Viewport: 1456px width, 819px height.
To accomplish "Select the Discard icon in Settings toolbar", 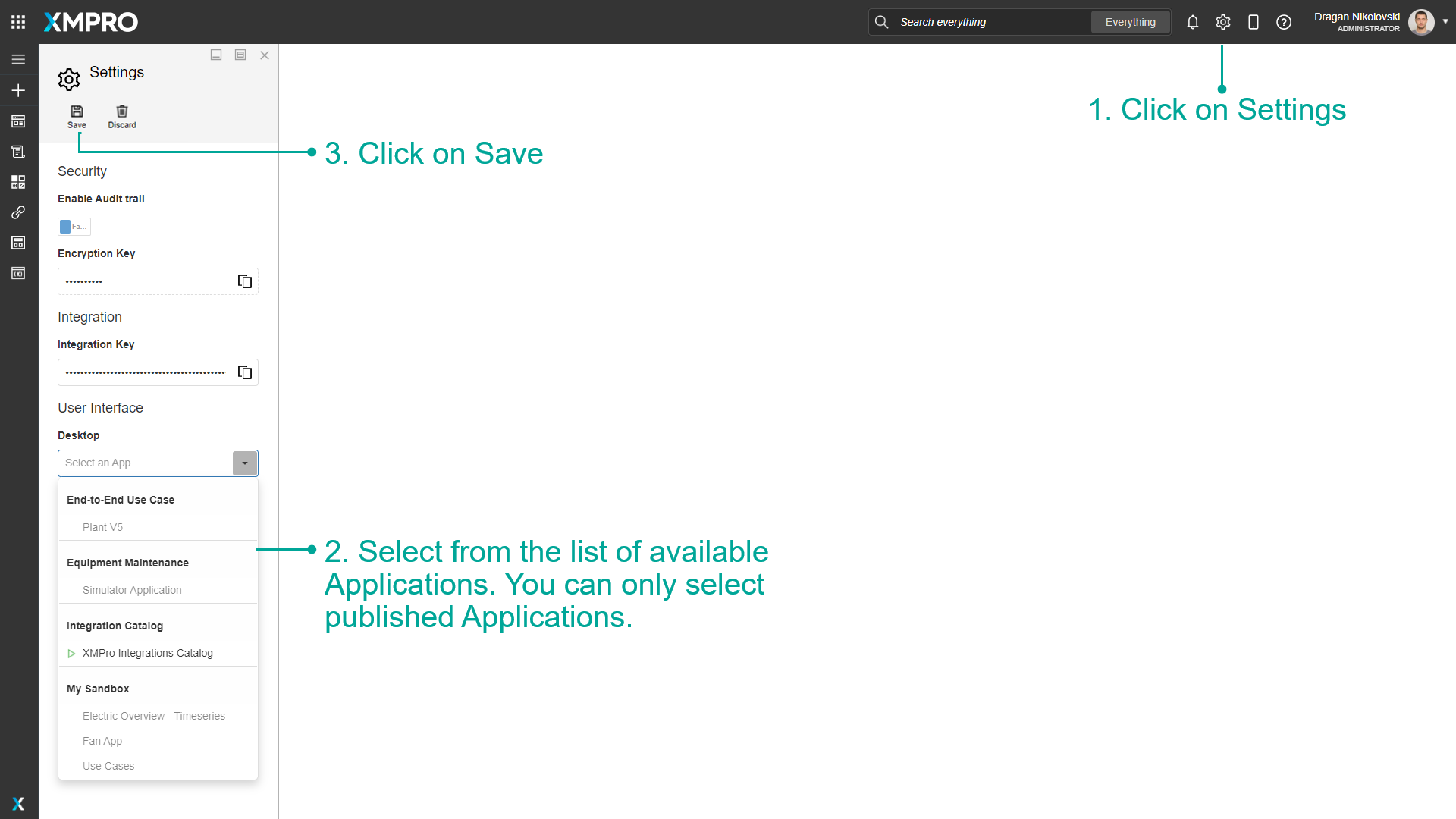I will coord(122,115).
